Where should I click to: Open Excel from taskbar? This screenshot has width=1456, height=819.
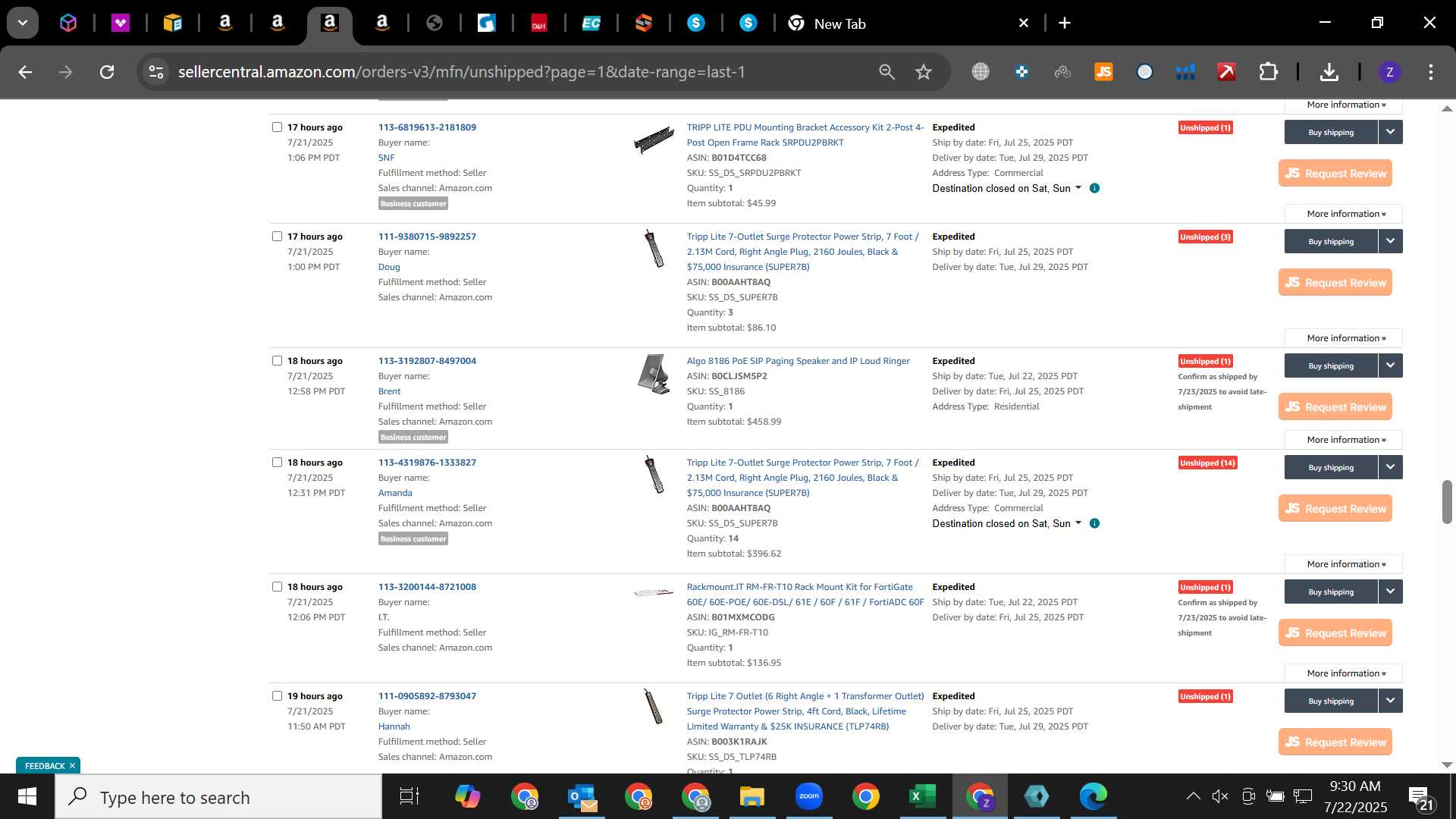click(x=922, y=797)
